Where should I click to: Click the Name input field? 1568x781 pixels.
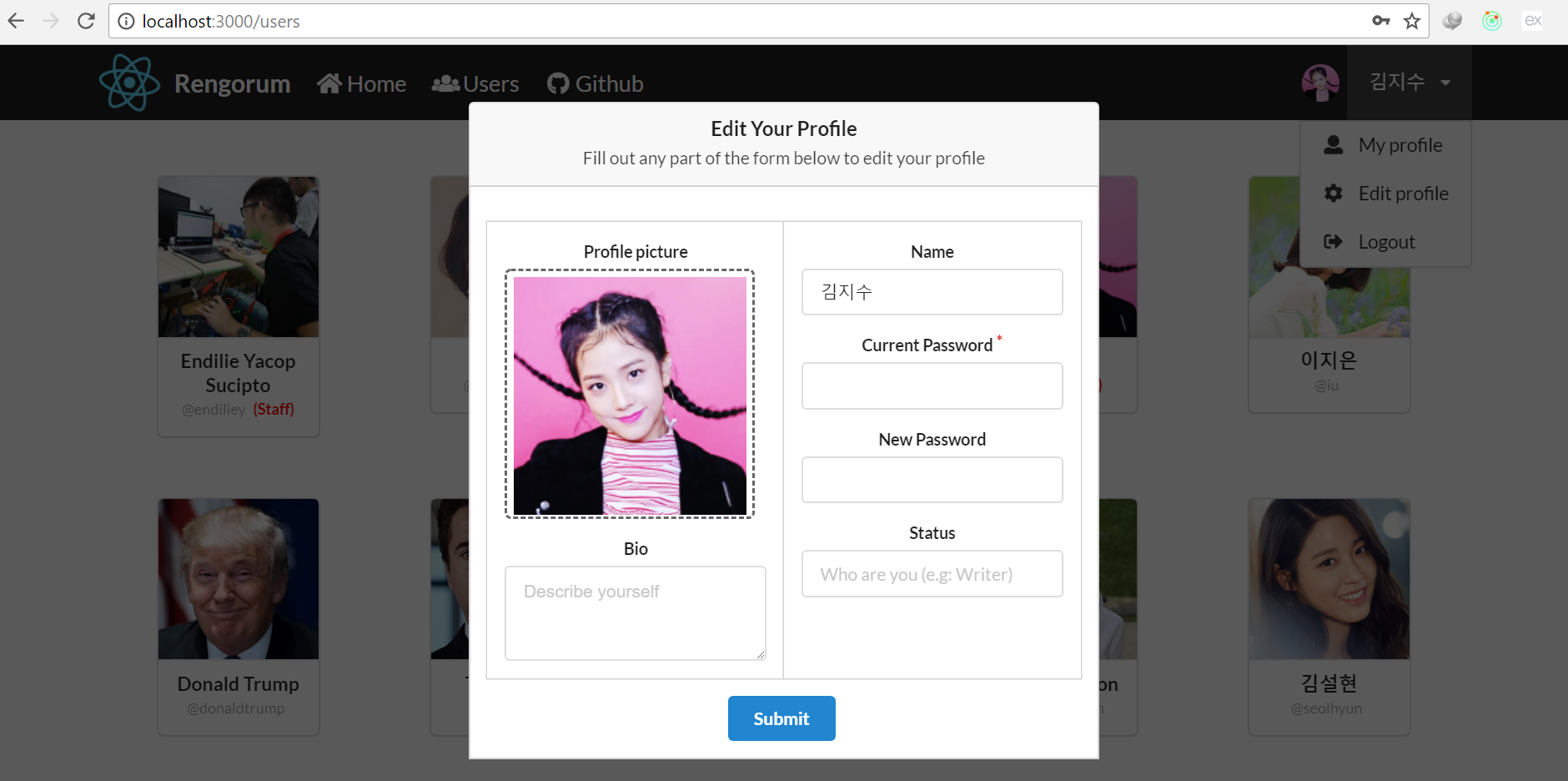point(932,292)
